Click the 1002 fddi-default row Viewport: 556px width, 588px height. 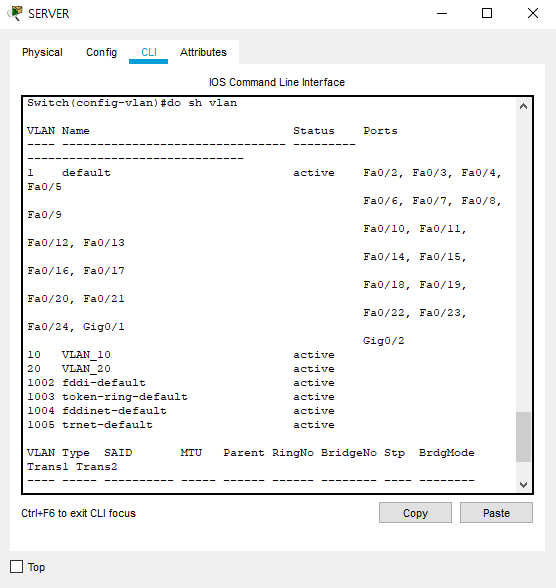[x=181, y=383]
